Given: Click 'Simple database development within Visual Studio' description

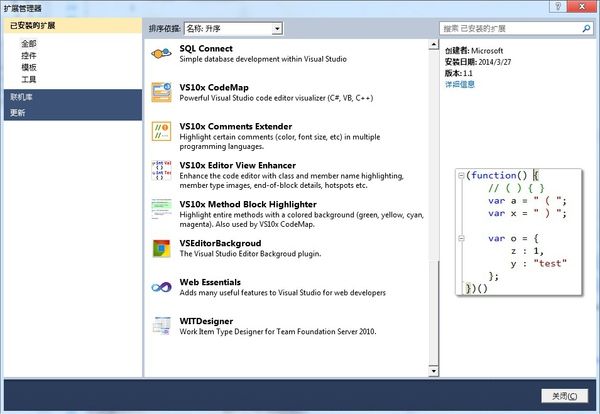Looking at the screenshot, I should 263,59.
